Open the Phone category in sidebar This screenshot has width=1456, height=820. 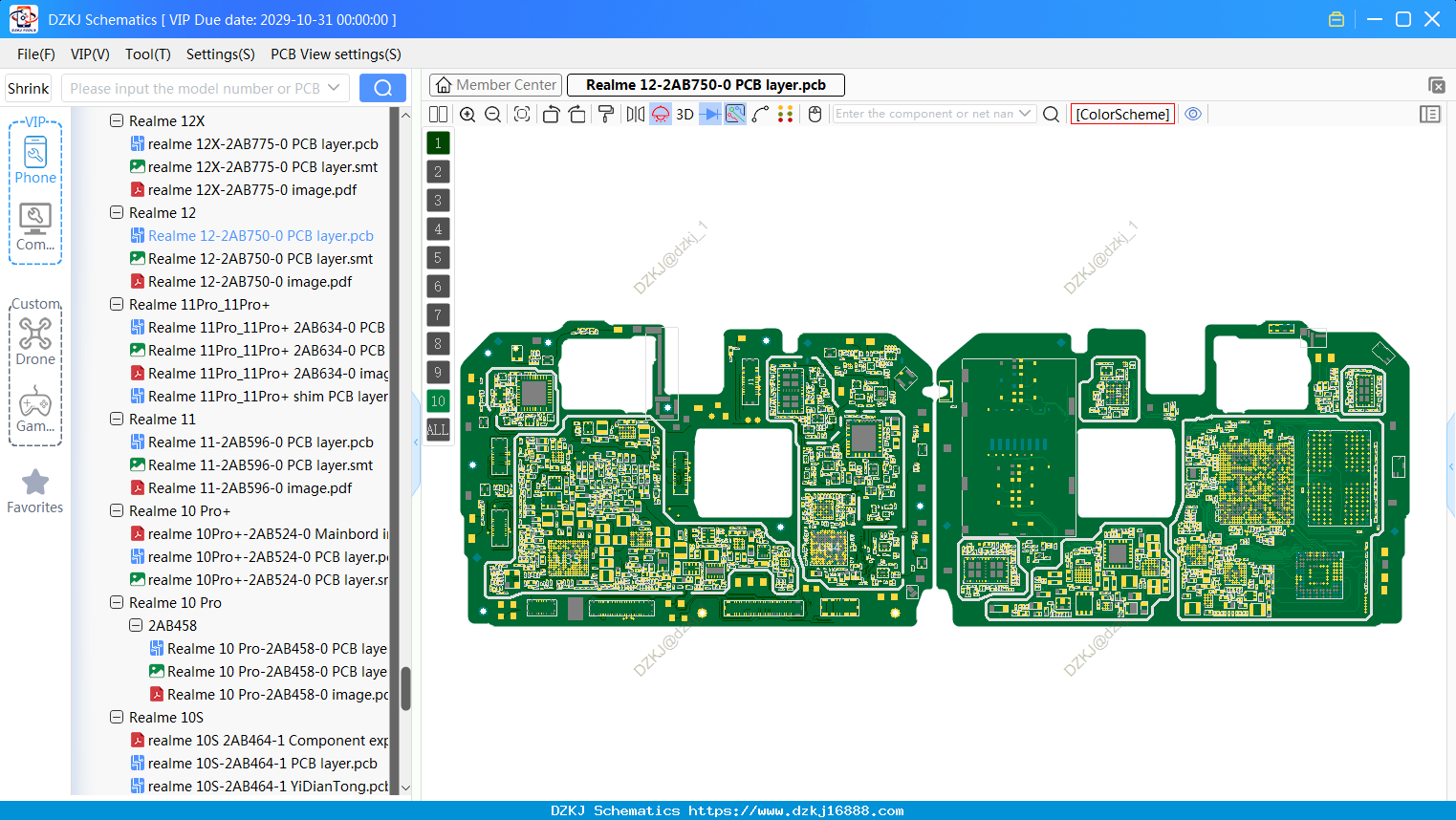pyautogui.click(x=35, y=160)
